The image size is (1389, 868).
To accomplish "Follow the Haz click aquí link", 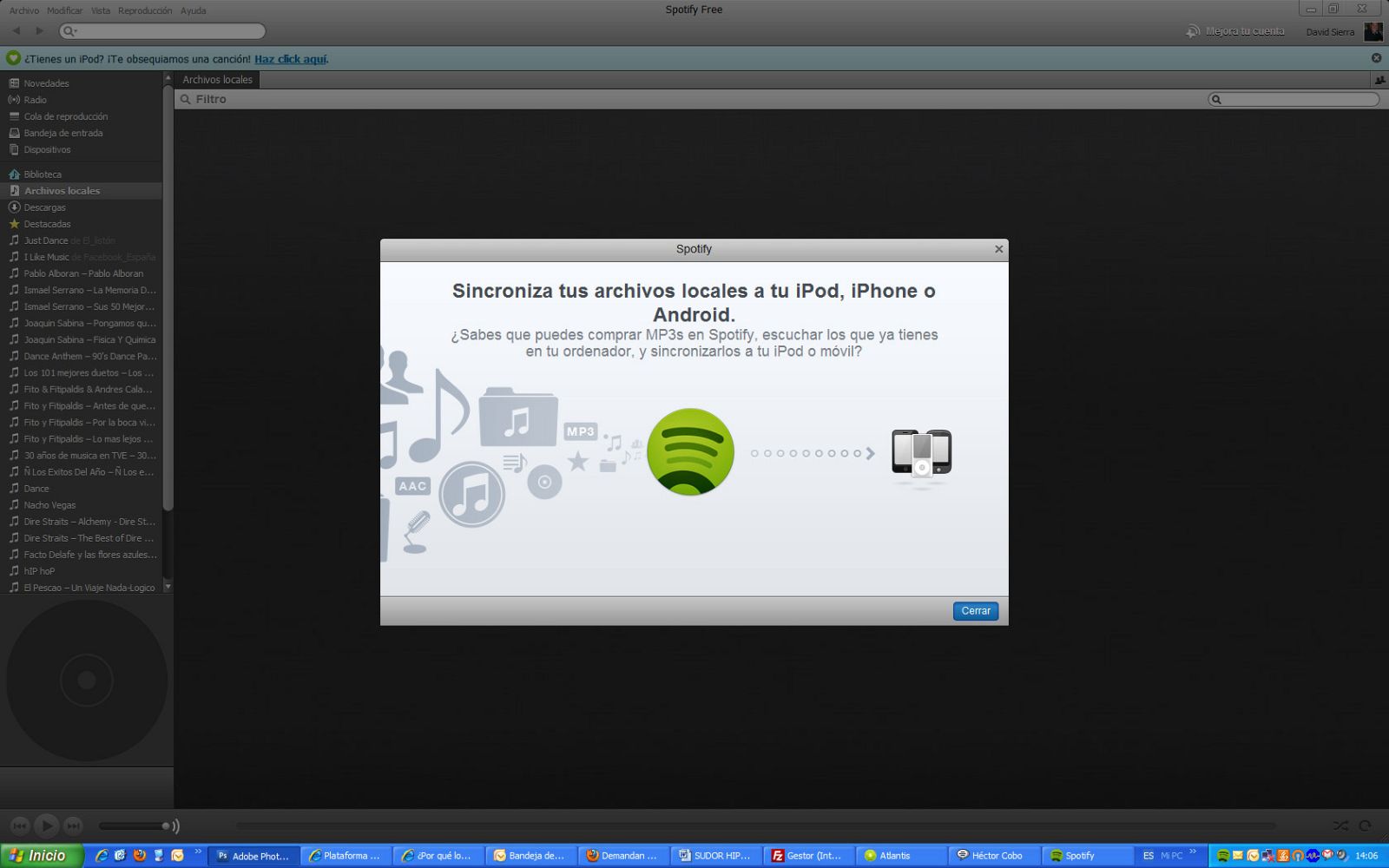I will pos(290,58).
